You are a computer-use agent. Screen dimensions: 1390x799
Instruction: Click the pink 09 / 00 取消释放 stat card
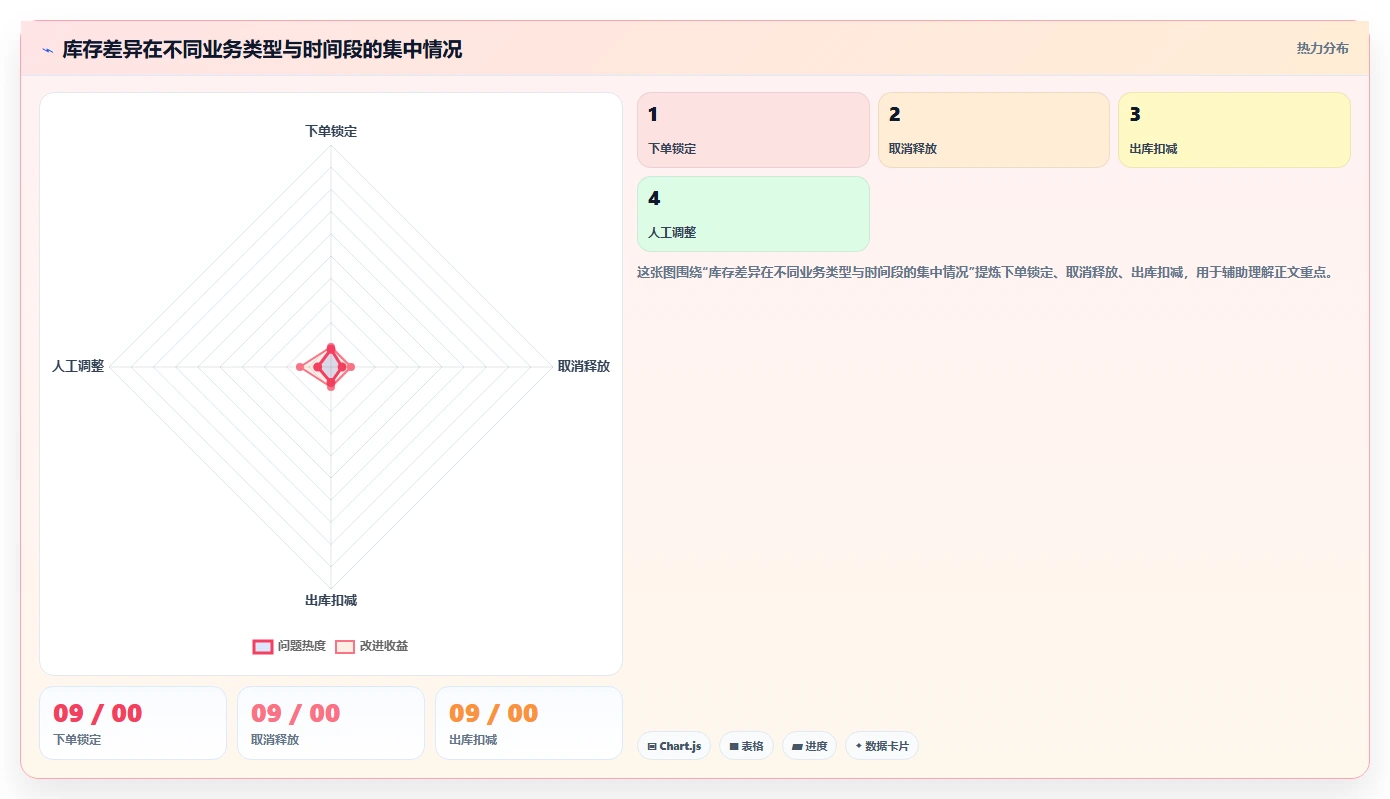(331, 723)
